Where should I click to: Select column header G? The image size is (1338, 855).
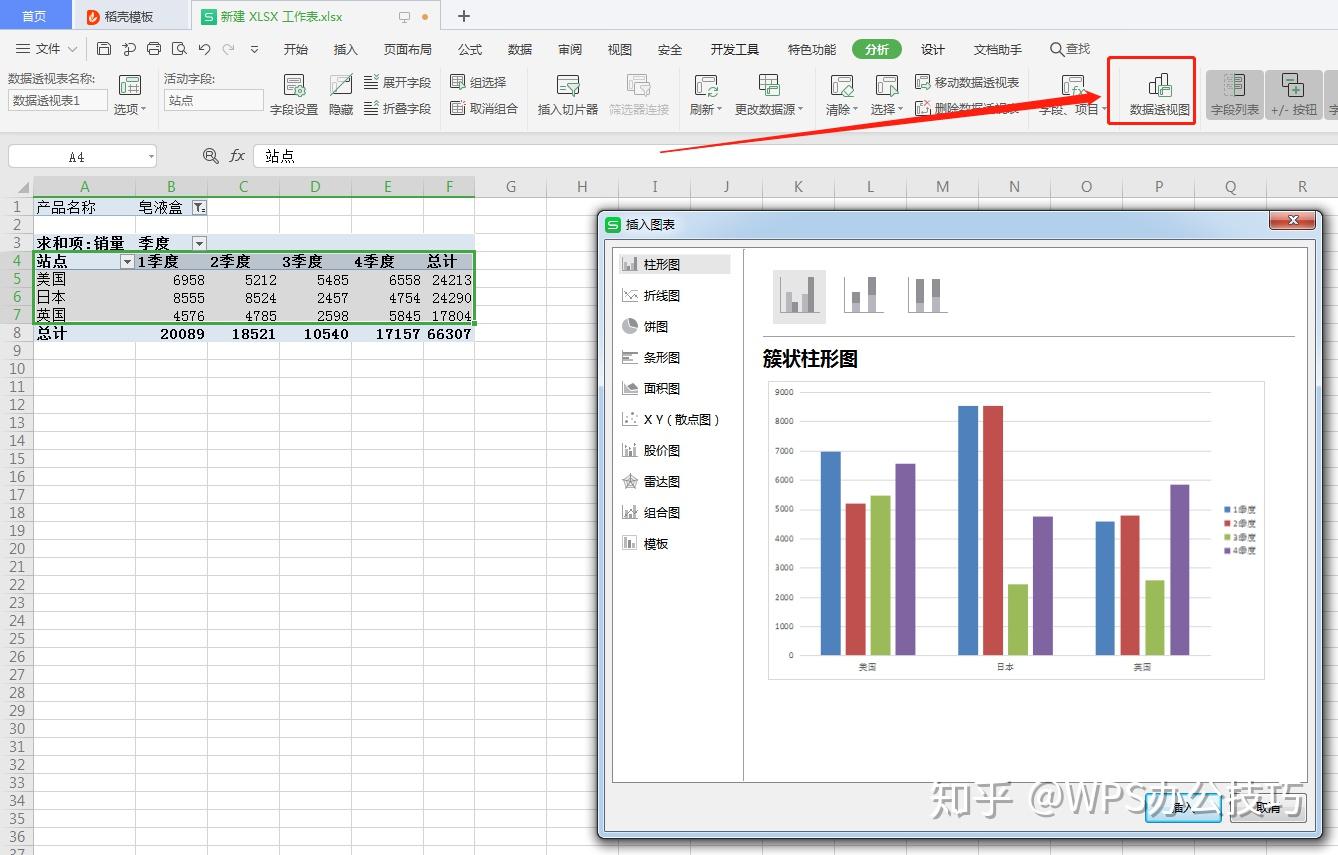[x=511, y=187]
